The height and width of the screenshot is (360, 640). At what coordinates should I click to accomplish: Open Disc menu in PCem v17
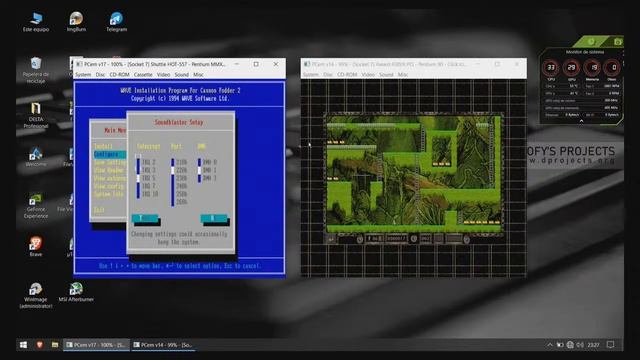point(100,75)
